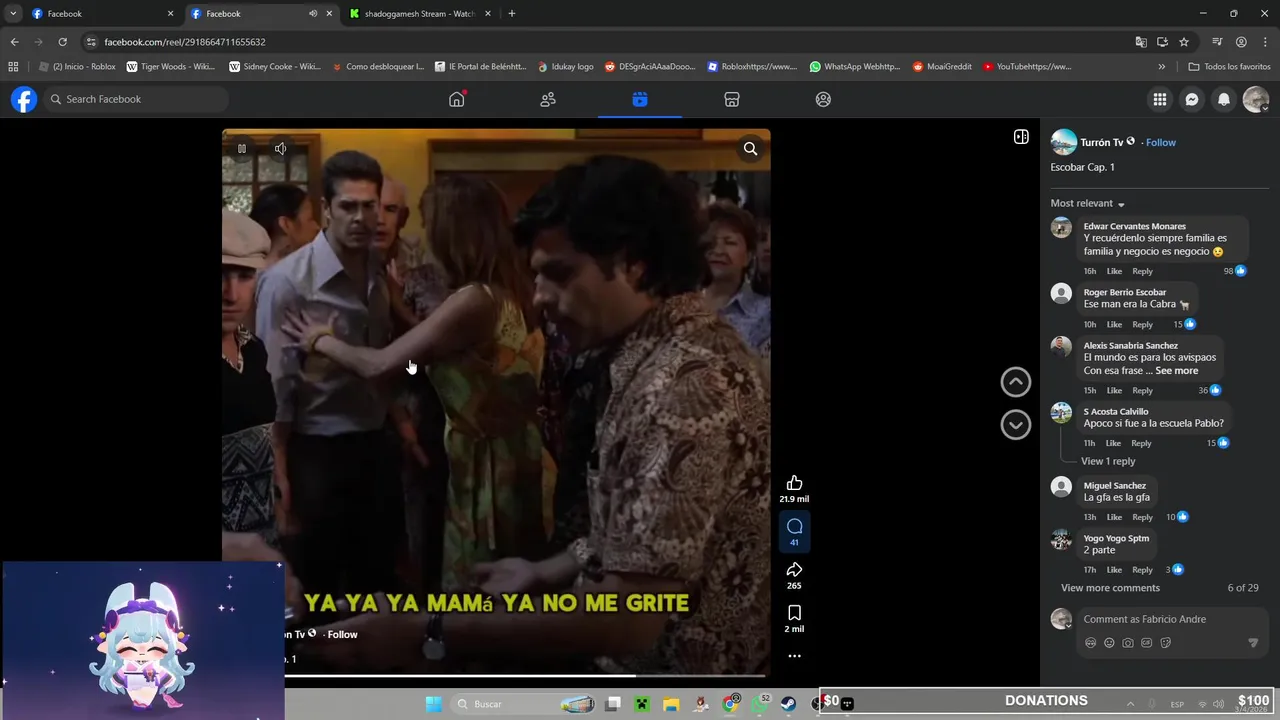Image resolution: width=1280 pixels, height=720 pixels.
Task: Reload the page
Action: (x=62, y=42)
